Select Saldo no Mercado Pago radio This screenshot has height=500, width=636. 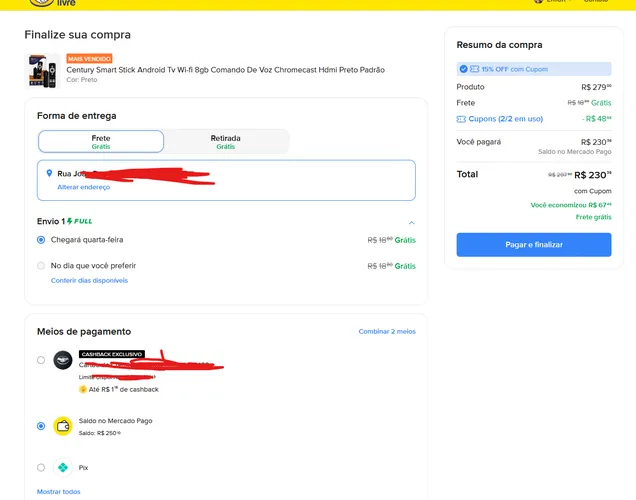pyautogui.click(x=41, y=426)
